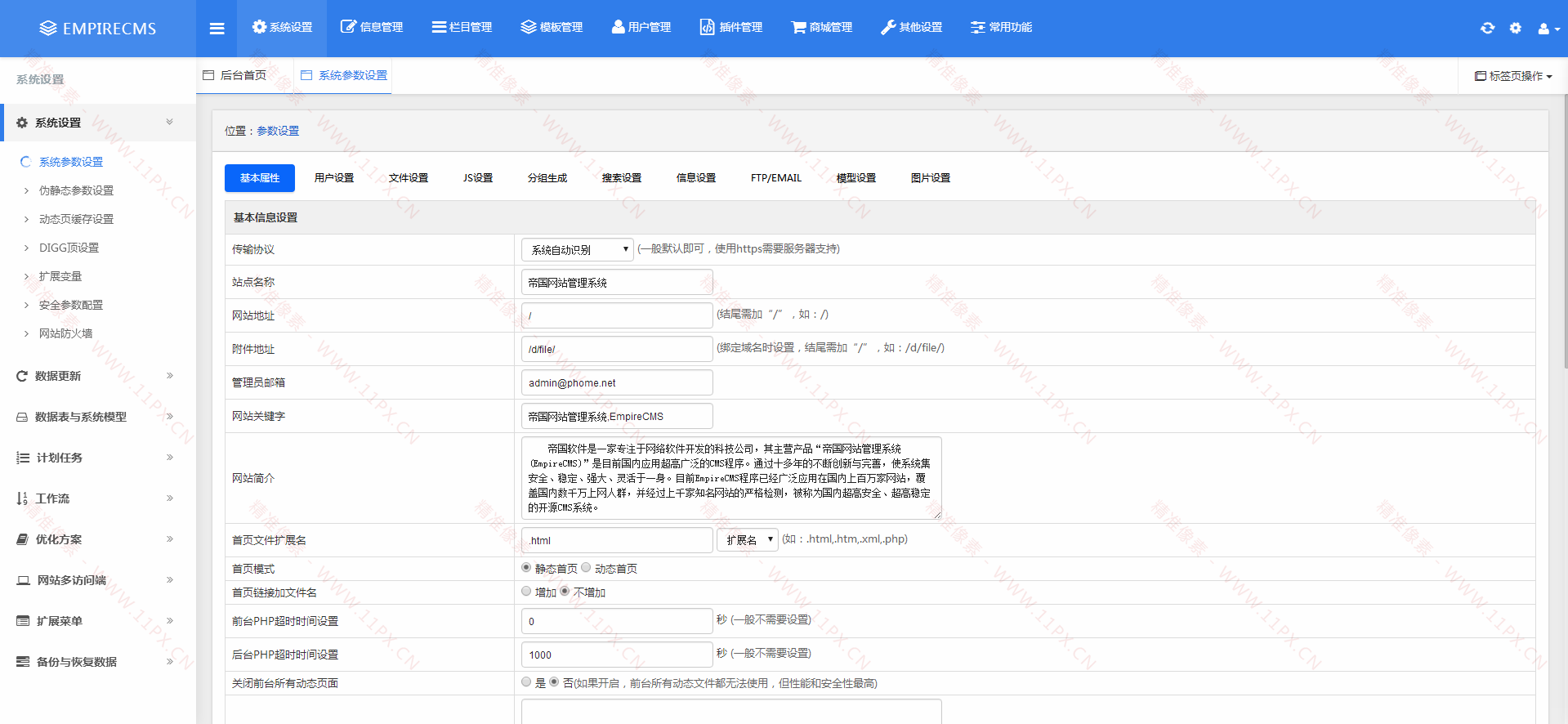Open 商城管理 top navigation menu
This screenshot has height=724, width=1568.
821,28
